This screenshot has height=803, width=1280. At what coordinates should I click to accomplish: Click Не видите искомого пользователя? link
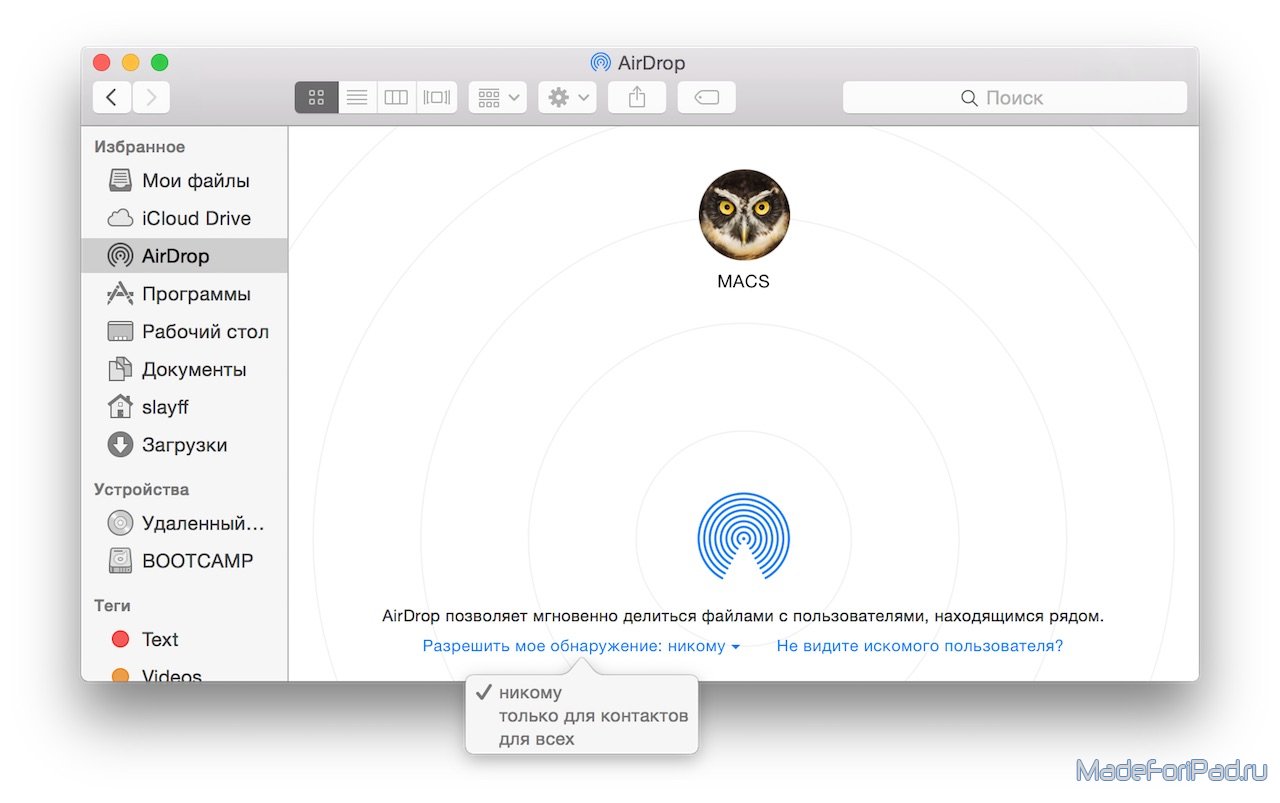(x=920, y=646)
